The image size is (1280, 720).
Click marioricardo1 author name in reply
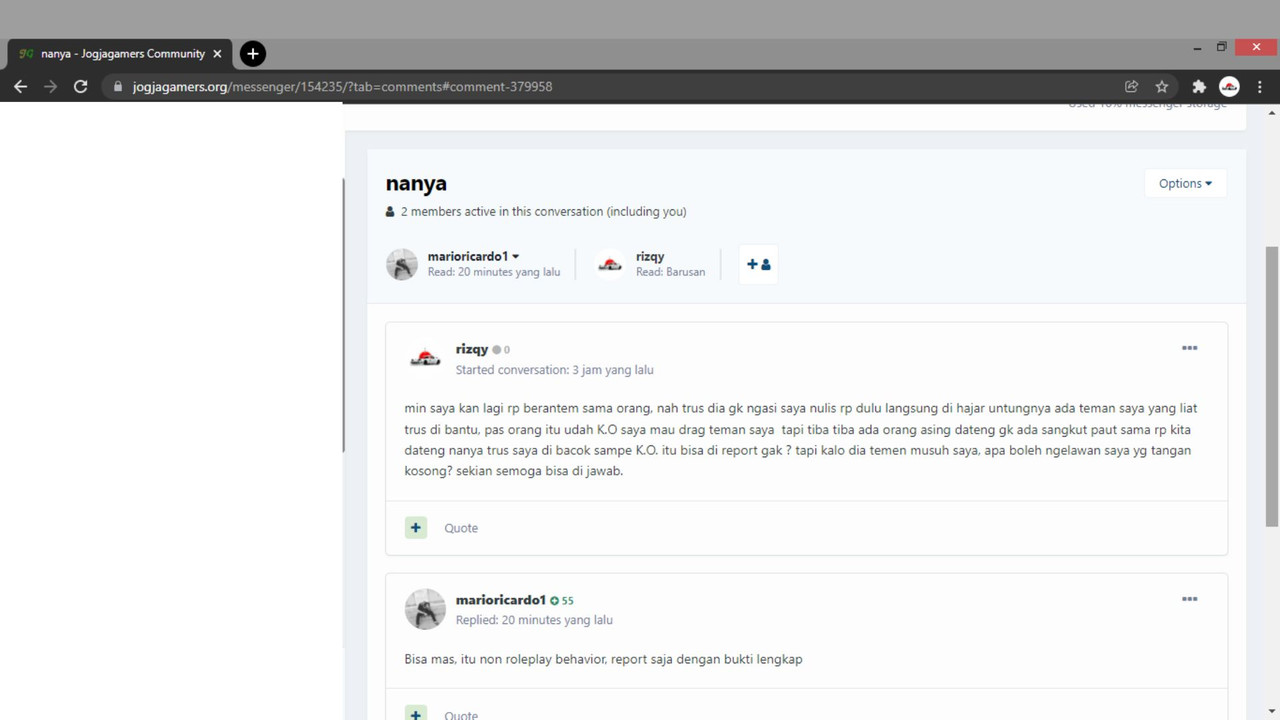click(x=501, y=600)
